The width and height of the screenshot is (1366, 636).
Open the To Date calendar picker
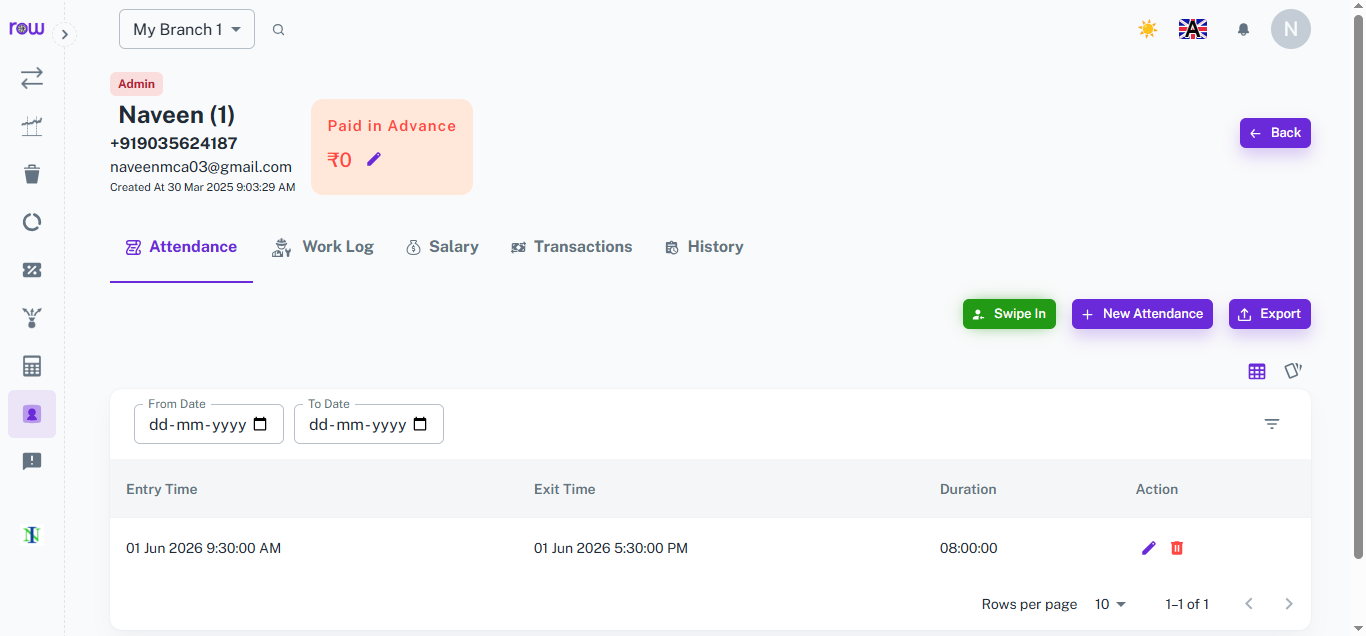(x=421, y=424)
